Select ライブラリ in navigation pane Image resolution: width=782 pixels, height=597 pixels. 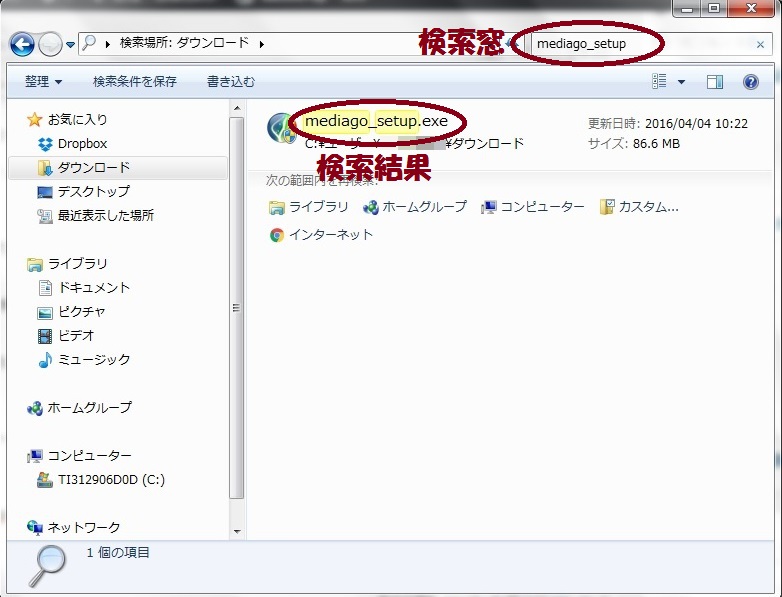77,264
